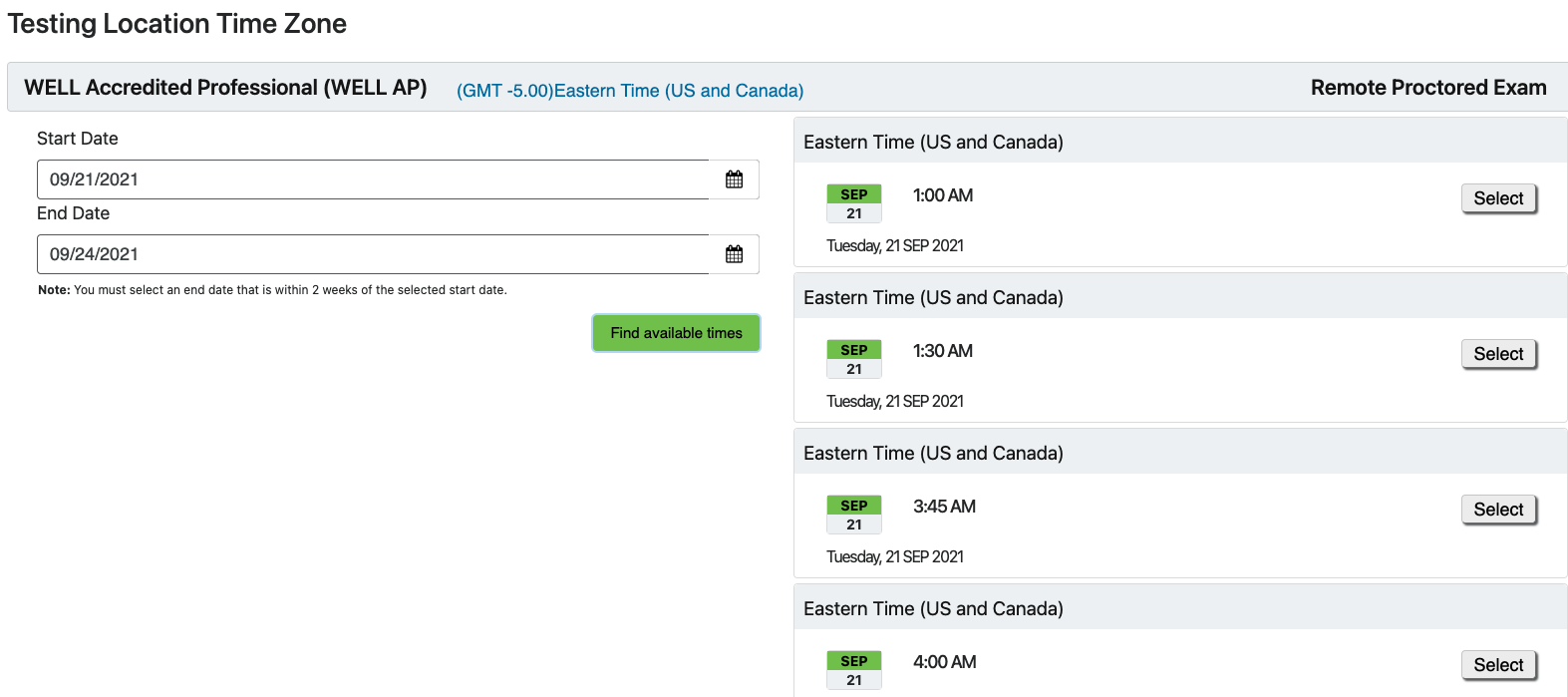Click the Start Date label
This screenshot has height=697, width=1568.
78,139
